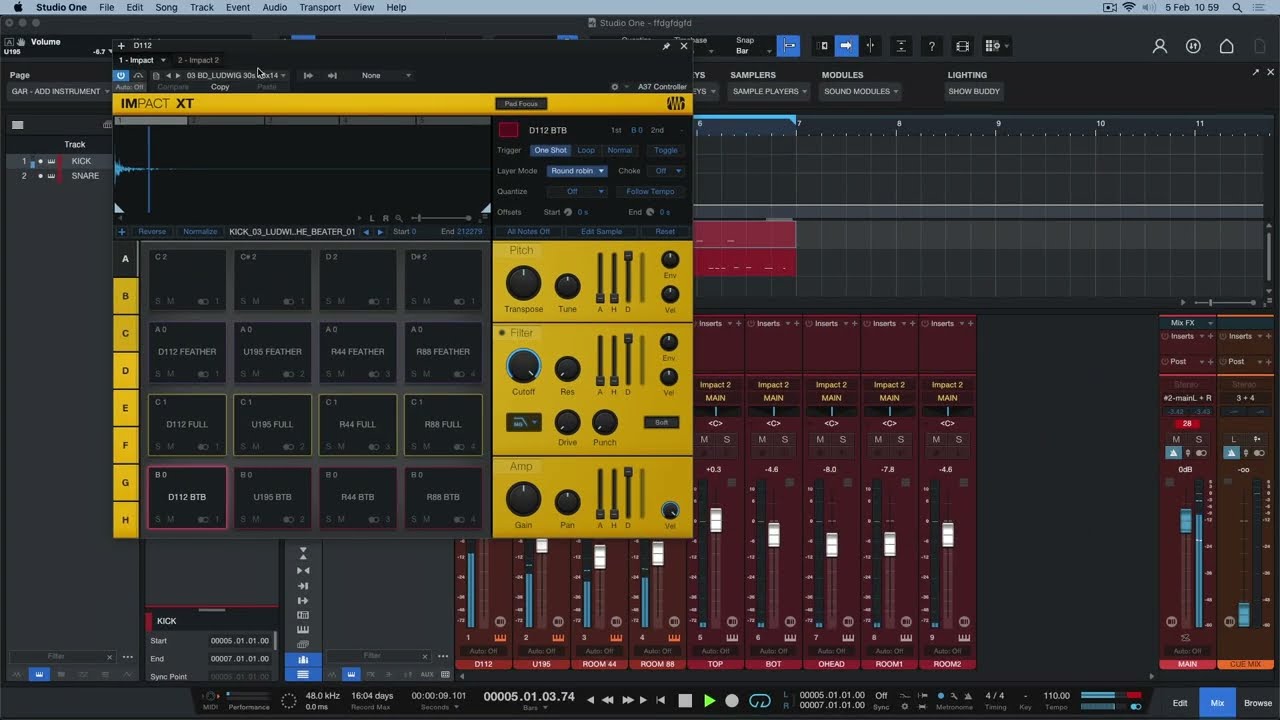Image resolution: width=1280 pixels, height=720 pixels.
Task: Open the user account icon
Action: (x=1160, y=46)
